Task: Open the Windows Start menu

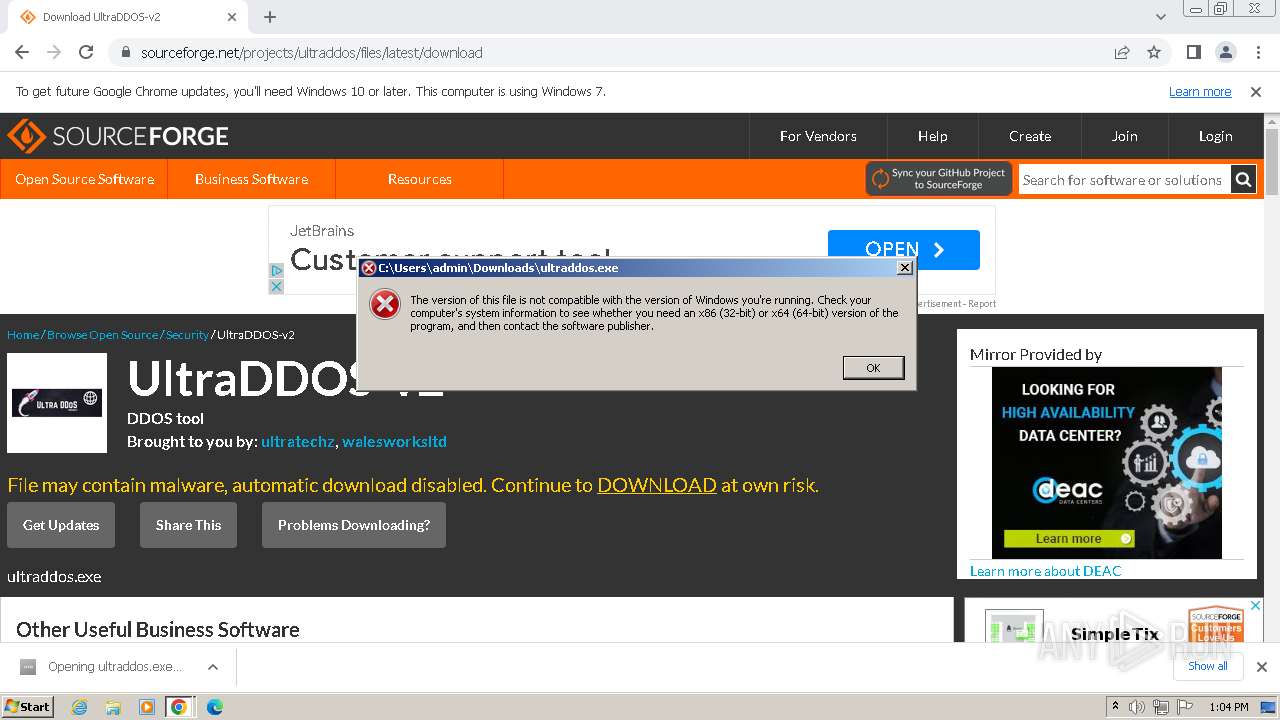Action: [x=28, y=706]
